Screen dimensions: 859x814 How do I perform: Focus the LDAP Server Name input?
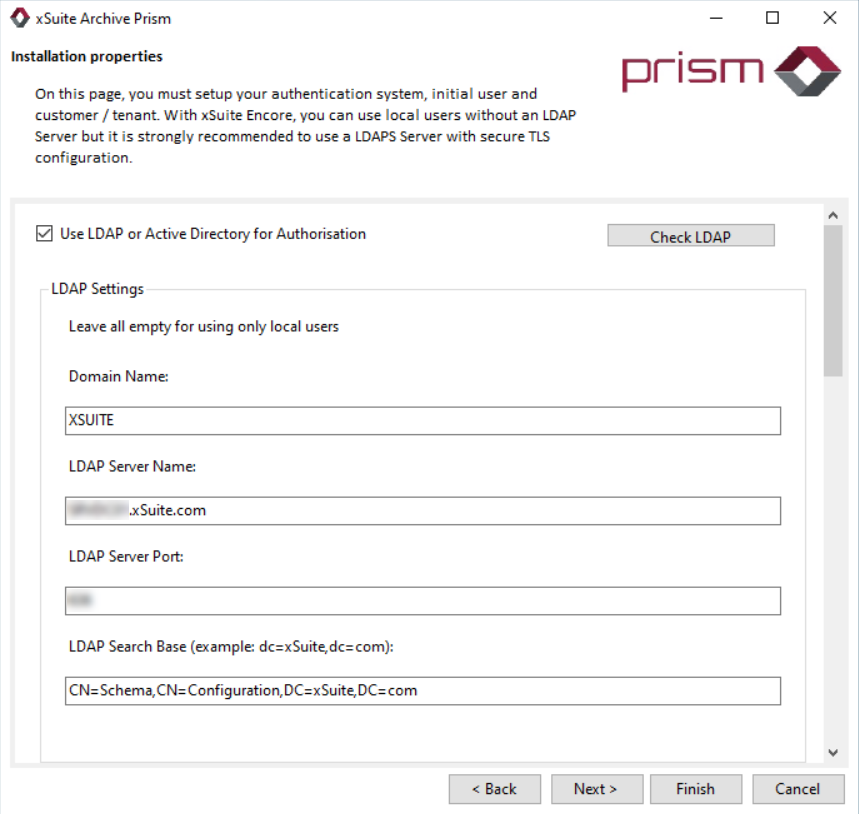[x=422, y=511]
